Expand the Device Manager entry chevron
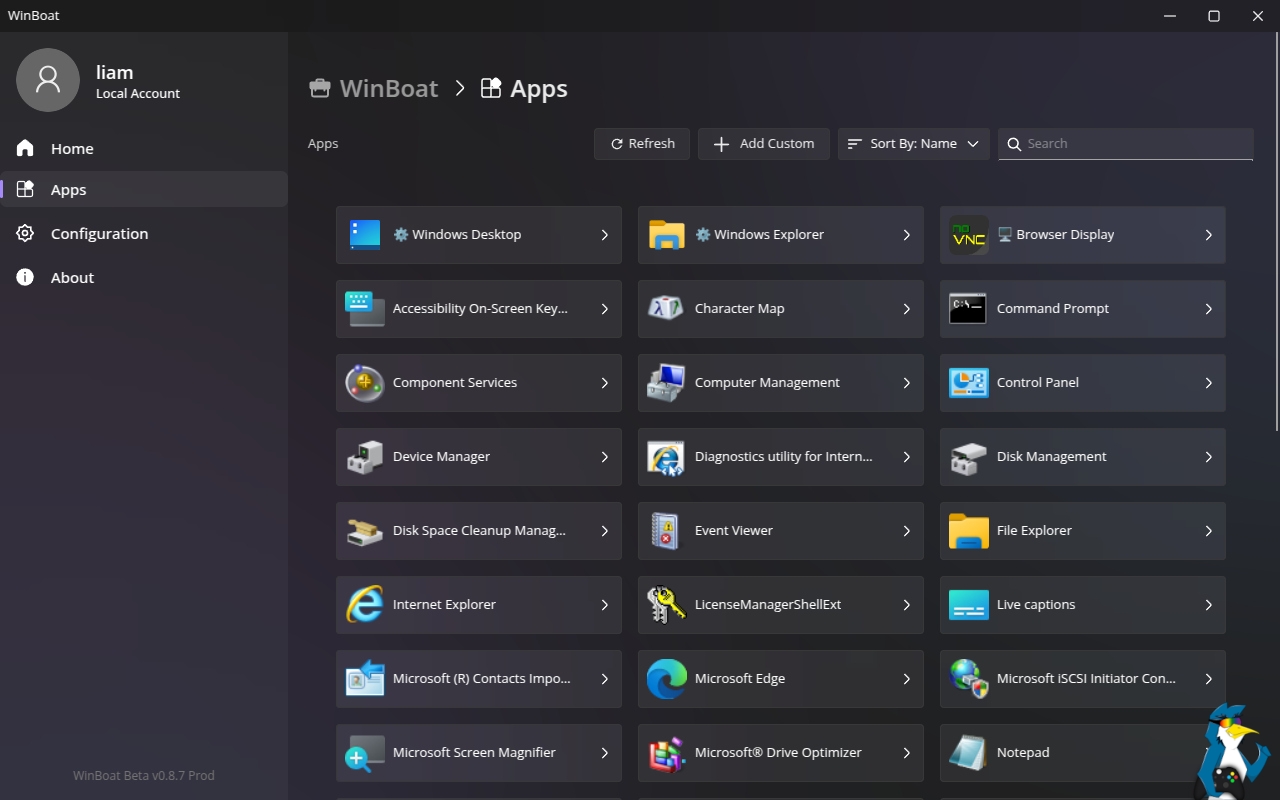The image size is (1280, 800). pos(604,457)
